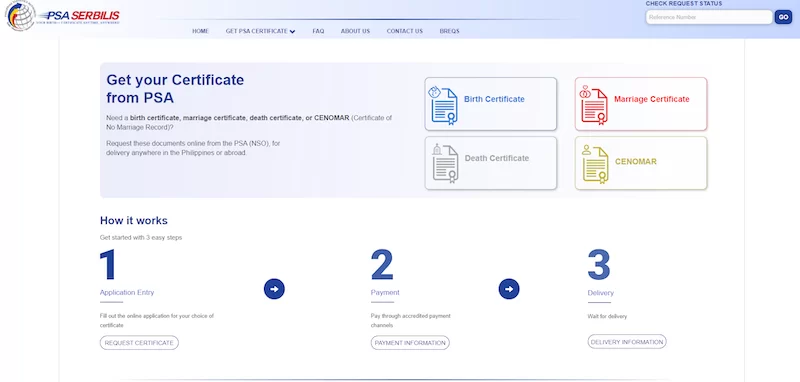
Task: Click the Check Request Status label
Action: (x=684, y=4)
